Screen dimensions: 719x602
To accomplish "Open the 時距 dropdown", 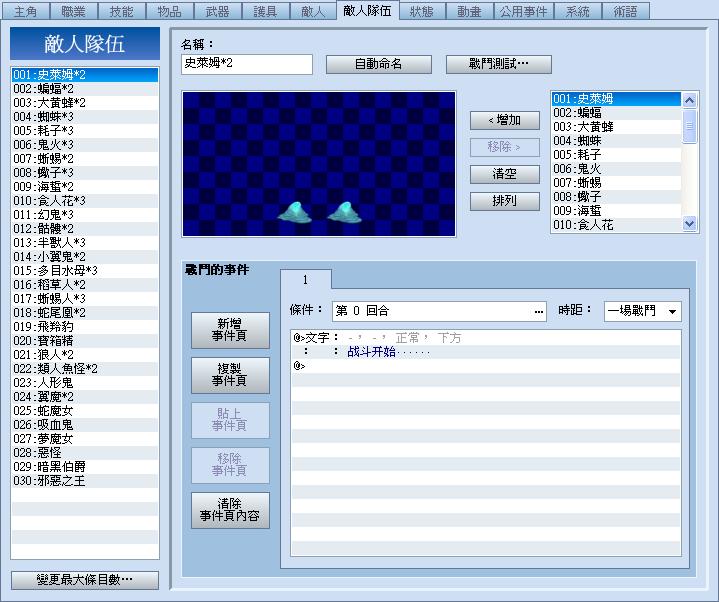I will [642, 311].
